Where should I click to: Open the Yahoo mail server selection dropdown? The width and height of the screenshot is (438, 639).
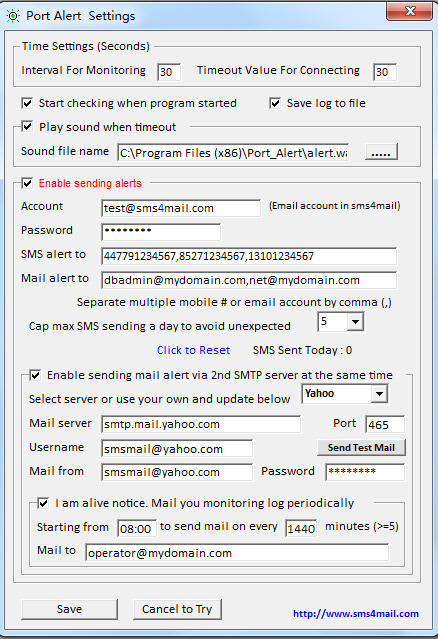[x=379, y=394]
